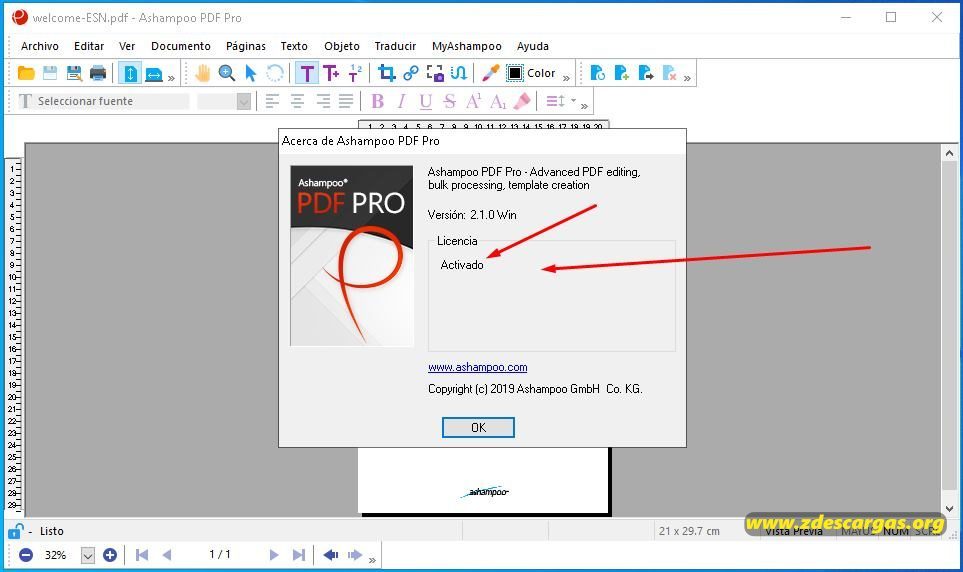Viewport: 963px width, 572px height.
Task: Click the Insert page icon
Action: pyautogui.click(x=622, y=73)
